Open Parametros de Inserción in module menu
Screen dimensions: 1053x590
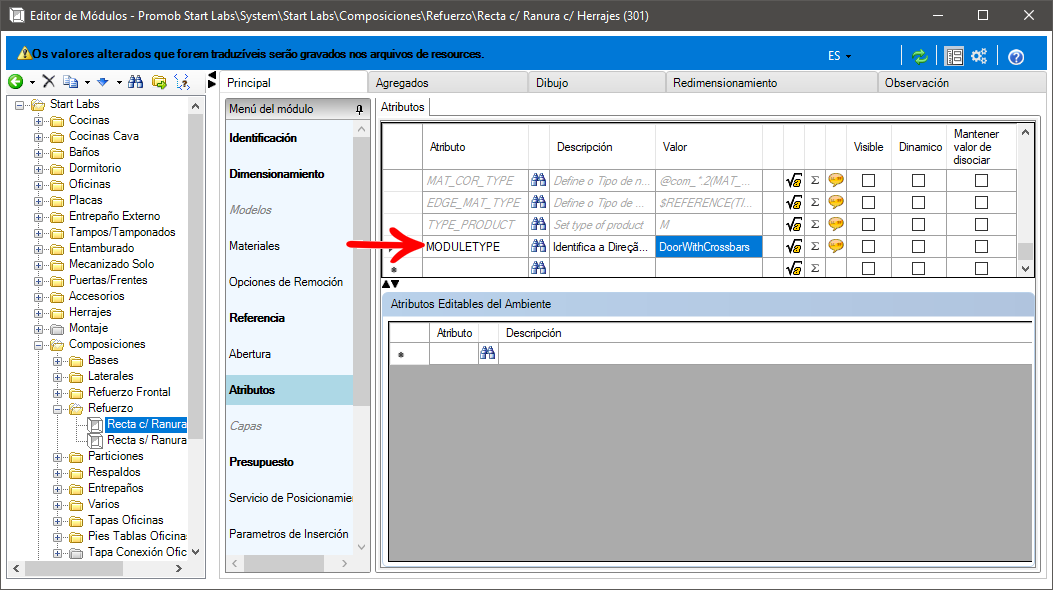click(x=289, y=534)
